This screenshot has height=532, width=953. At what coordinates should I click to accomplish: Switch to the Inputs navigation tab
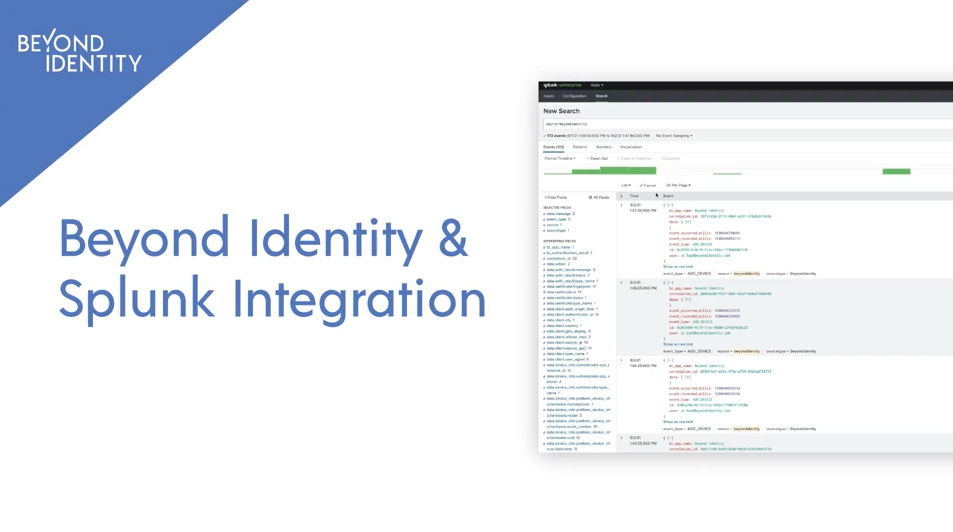[549, 96]
